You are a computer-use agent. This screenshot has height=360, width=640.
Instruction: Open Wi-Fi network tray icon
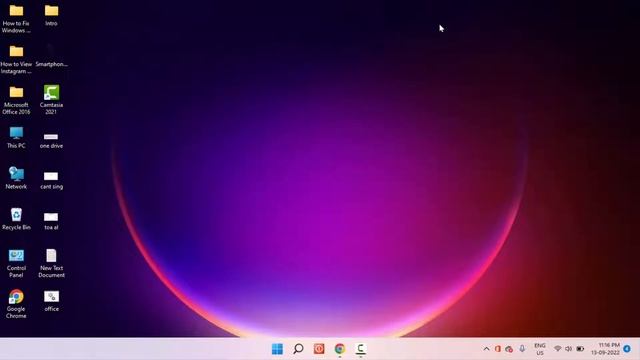coord(558,349)
